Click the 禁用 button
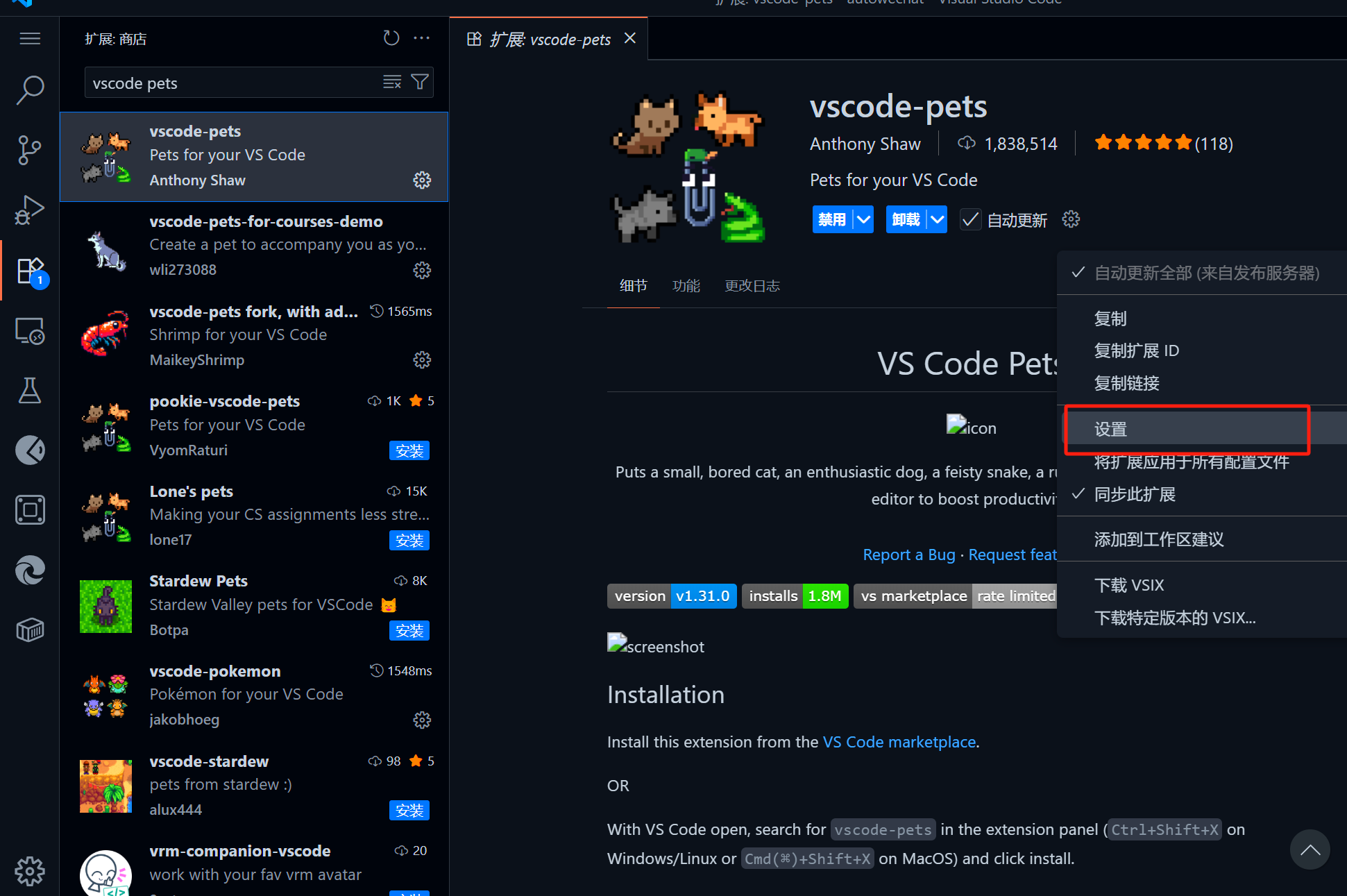1347x896 pixels. coord(832,220)
